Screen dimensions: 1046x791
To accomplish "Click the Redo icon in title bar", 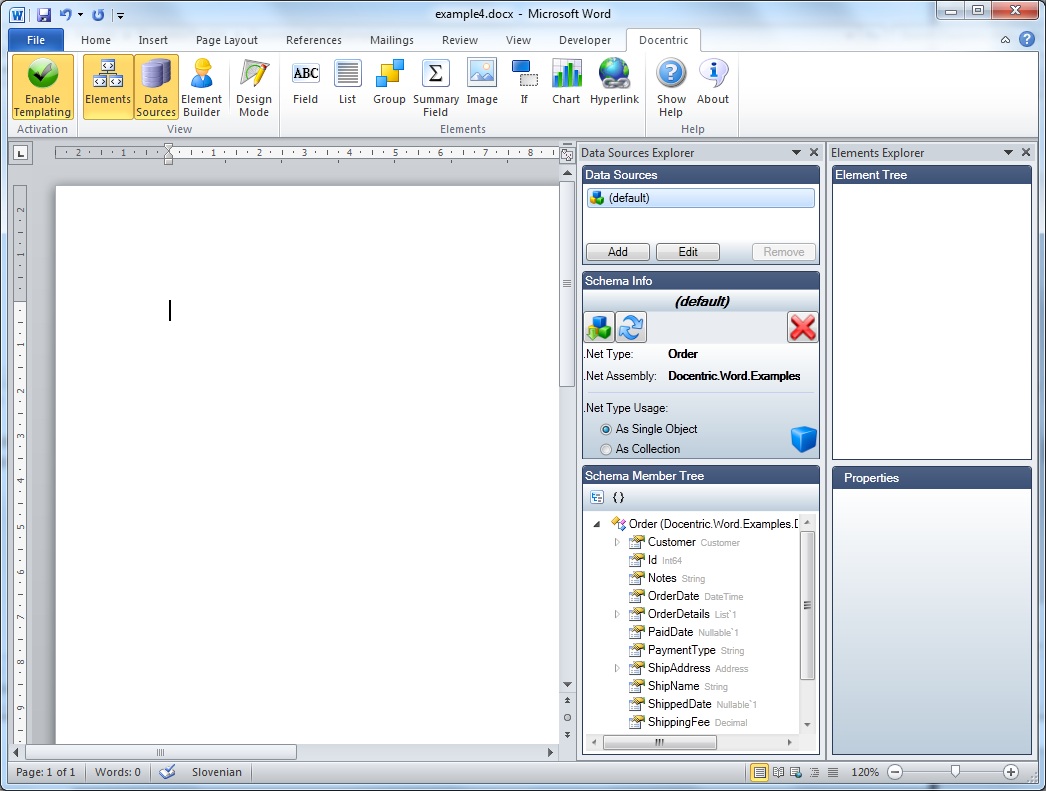I will 98,14.
